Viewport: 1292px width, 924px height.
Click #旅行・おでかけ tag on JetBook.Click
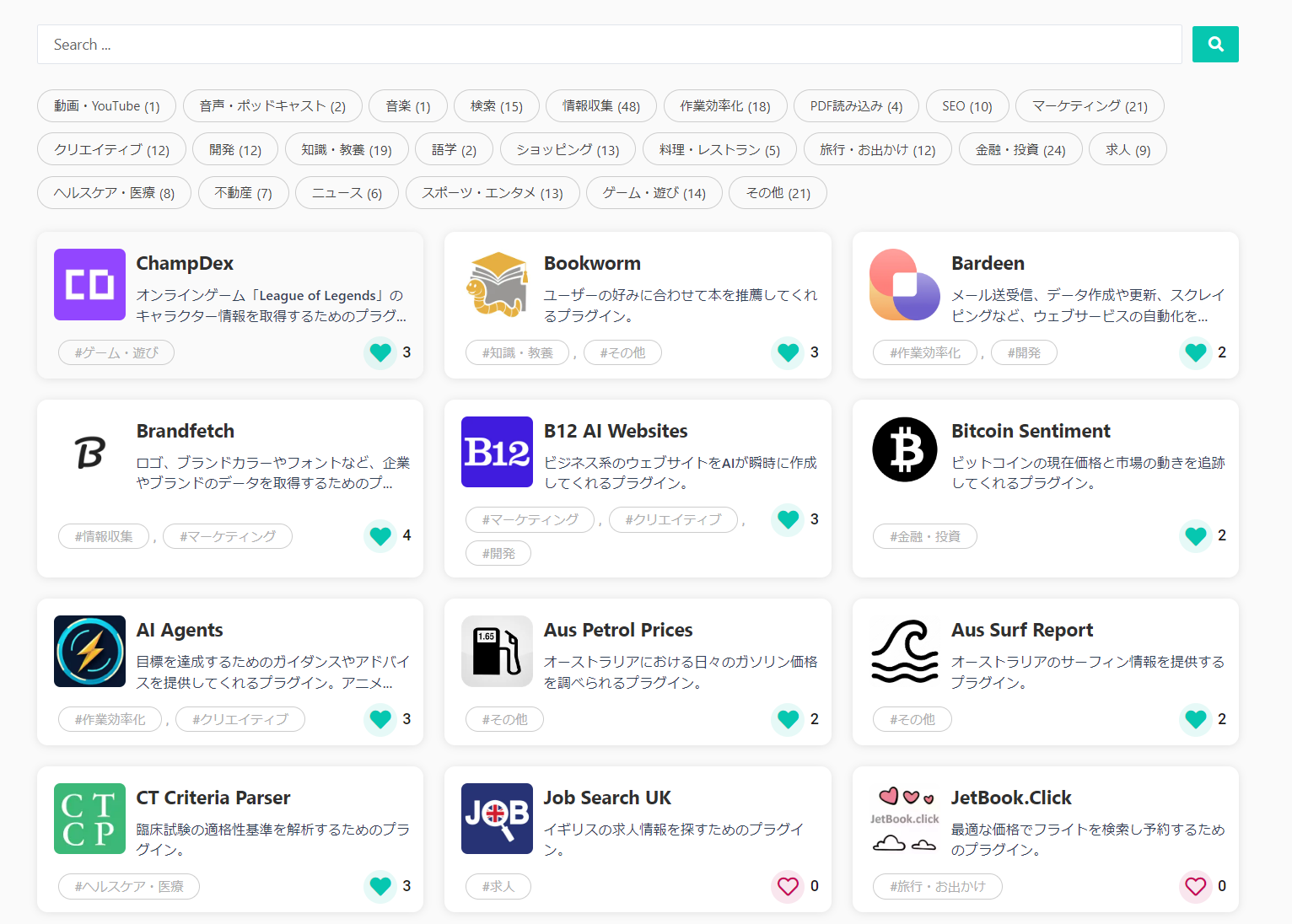(938, 886)
